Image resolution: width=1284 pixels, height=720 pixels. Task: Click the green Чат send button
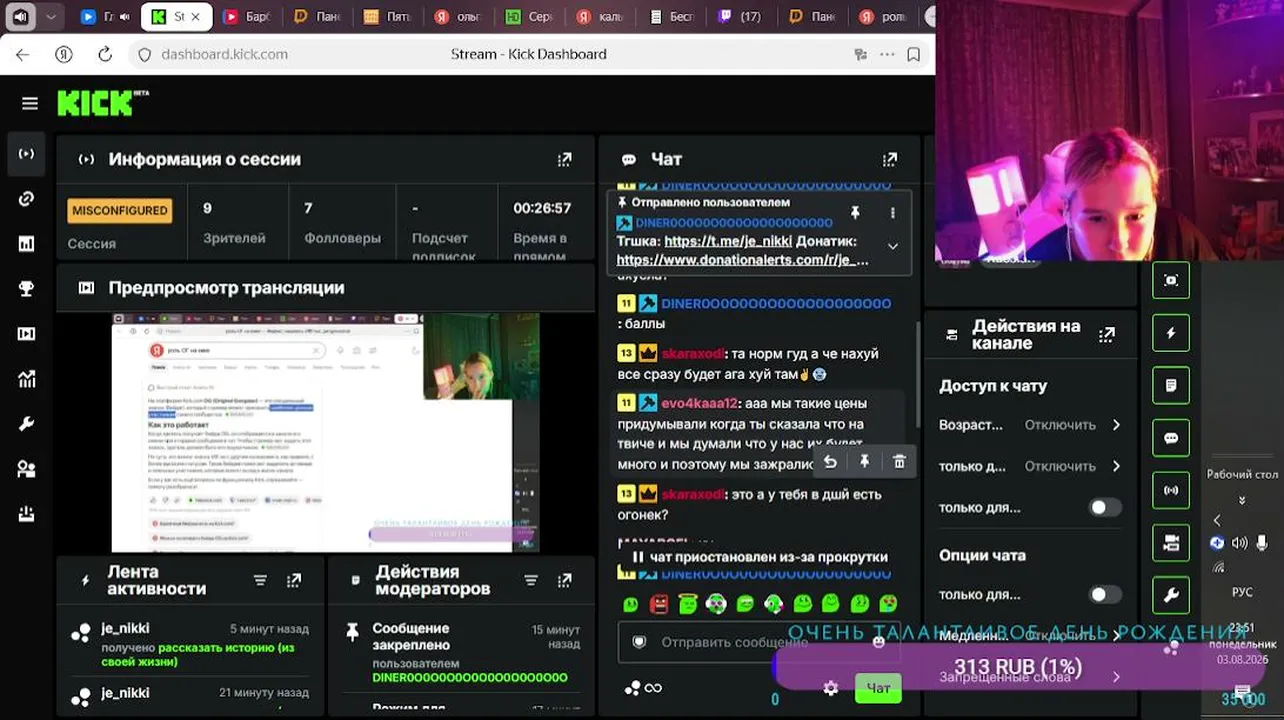tap(878, 688)
